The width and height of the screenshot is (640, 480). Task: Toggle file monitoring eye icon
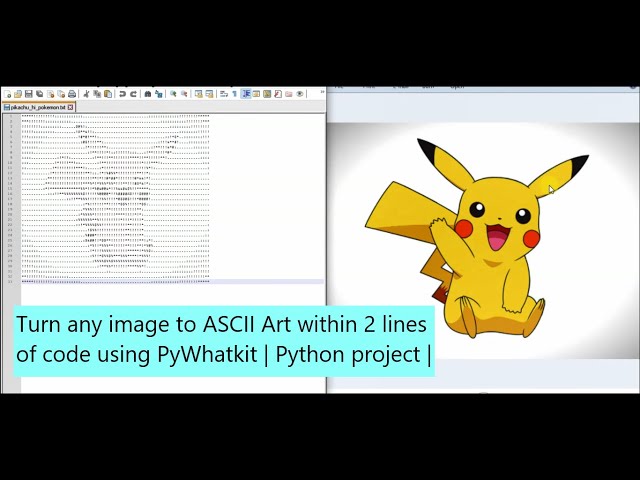point(300,94)
